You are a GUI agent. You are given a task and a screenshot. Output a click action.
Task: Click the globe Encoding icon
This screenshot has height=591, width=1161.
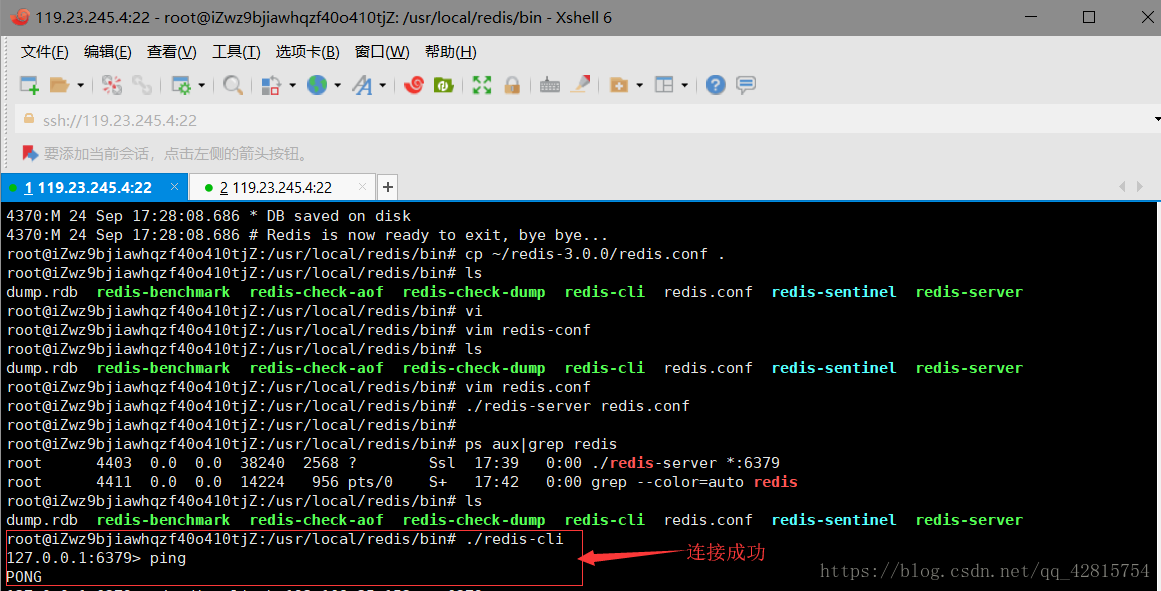click(317, 85)
